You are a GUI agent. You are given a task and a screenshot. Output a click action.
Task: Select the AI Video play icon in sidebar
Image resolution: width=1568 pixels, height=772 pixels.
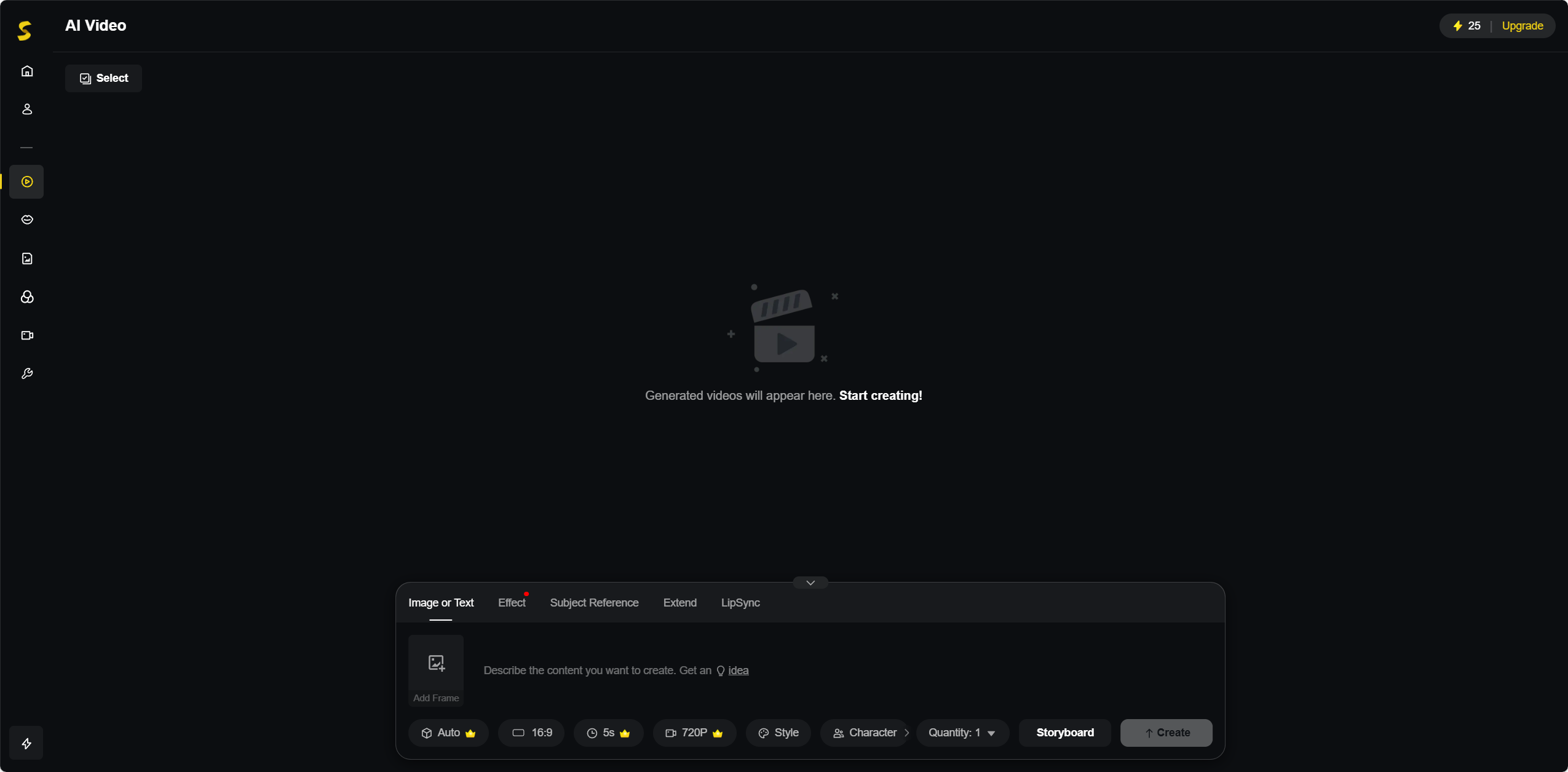[x=26, y=181]
